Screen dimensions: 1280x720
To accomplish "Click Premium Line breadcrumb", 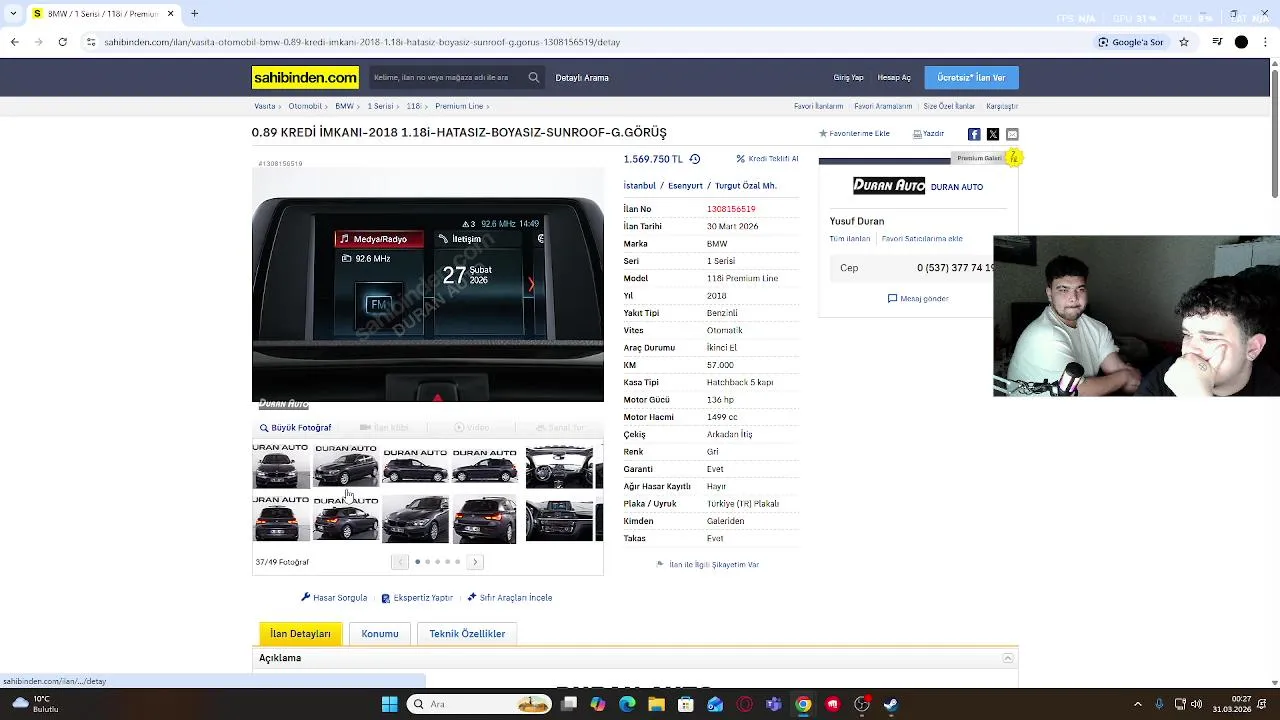I will [459, 106].
